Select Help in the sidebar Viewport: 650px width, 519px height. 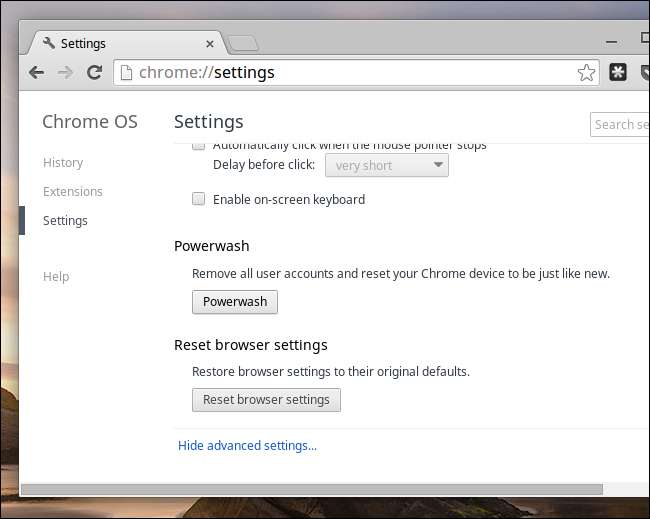pyautogui.click(x=56, y=276)
